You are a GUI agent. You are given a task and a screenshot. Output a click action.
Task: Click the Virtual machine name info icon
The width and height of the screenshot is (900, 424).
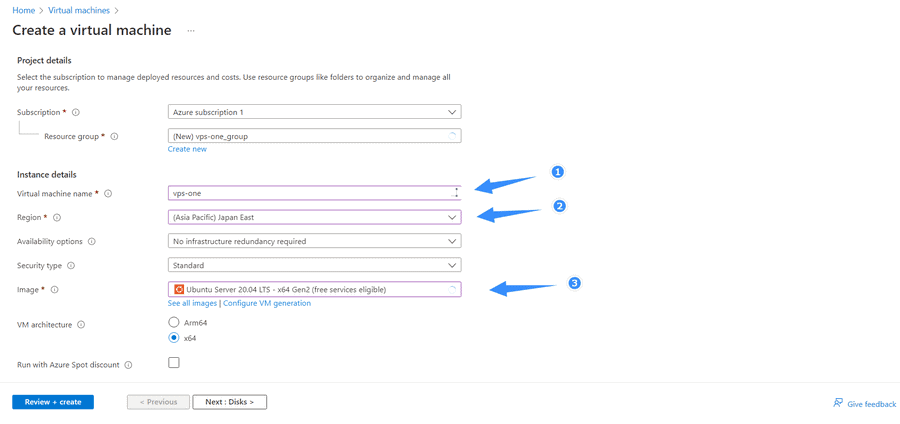pyautogui.click(x=108, y=194)
